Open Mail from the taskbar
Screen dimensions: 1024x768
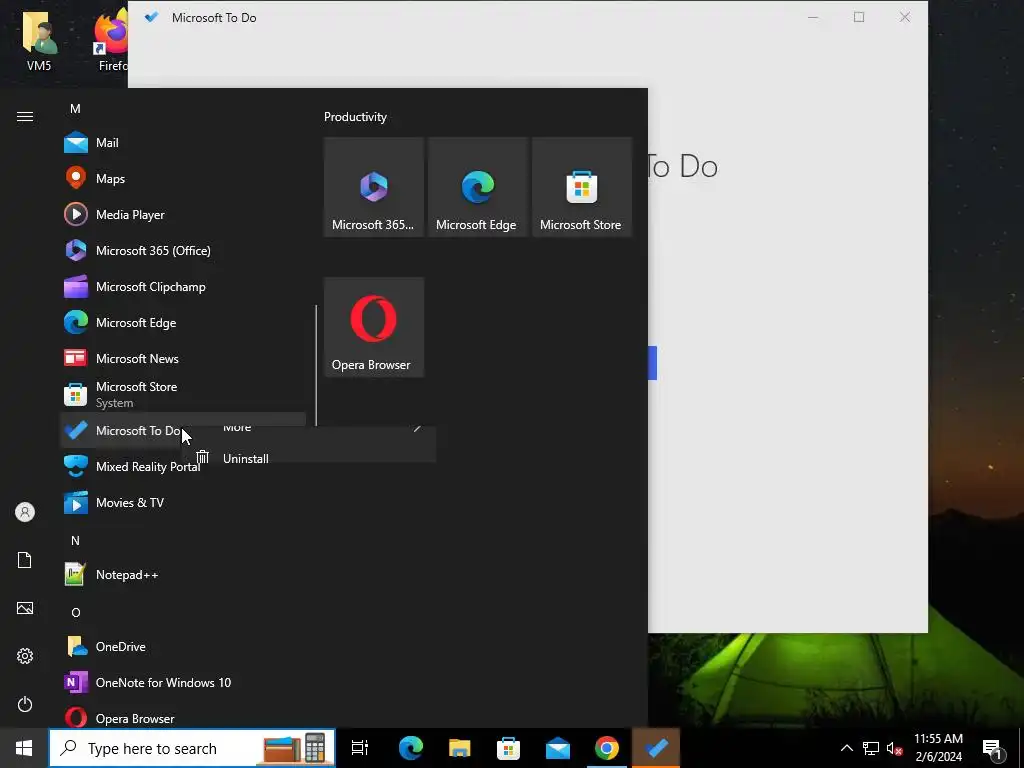tap(558, 748)
